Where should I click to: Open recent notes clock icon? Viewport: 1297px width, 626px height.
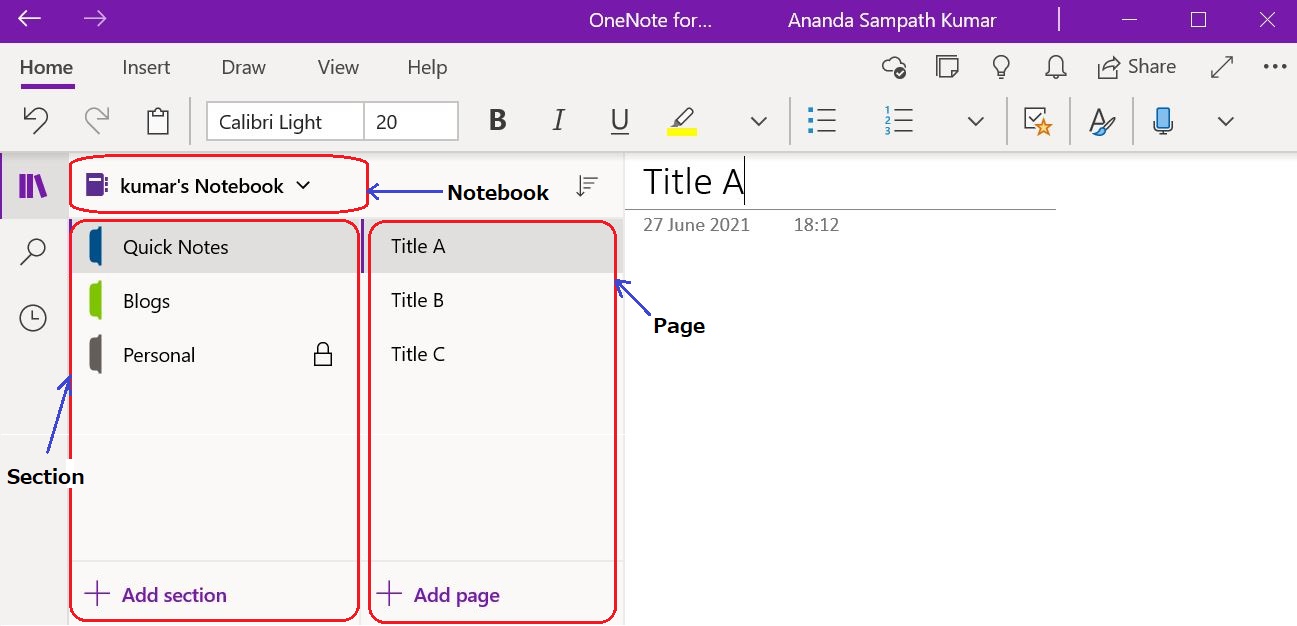coord(33,319)
